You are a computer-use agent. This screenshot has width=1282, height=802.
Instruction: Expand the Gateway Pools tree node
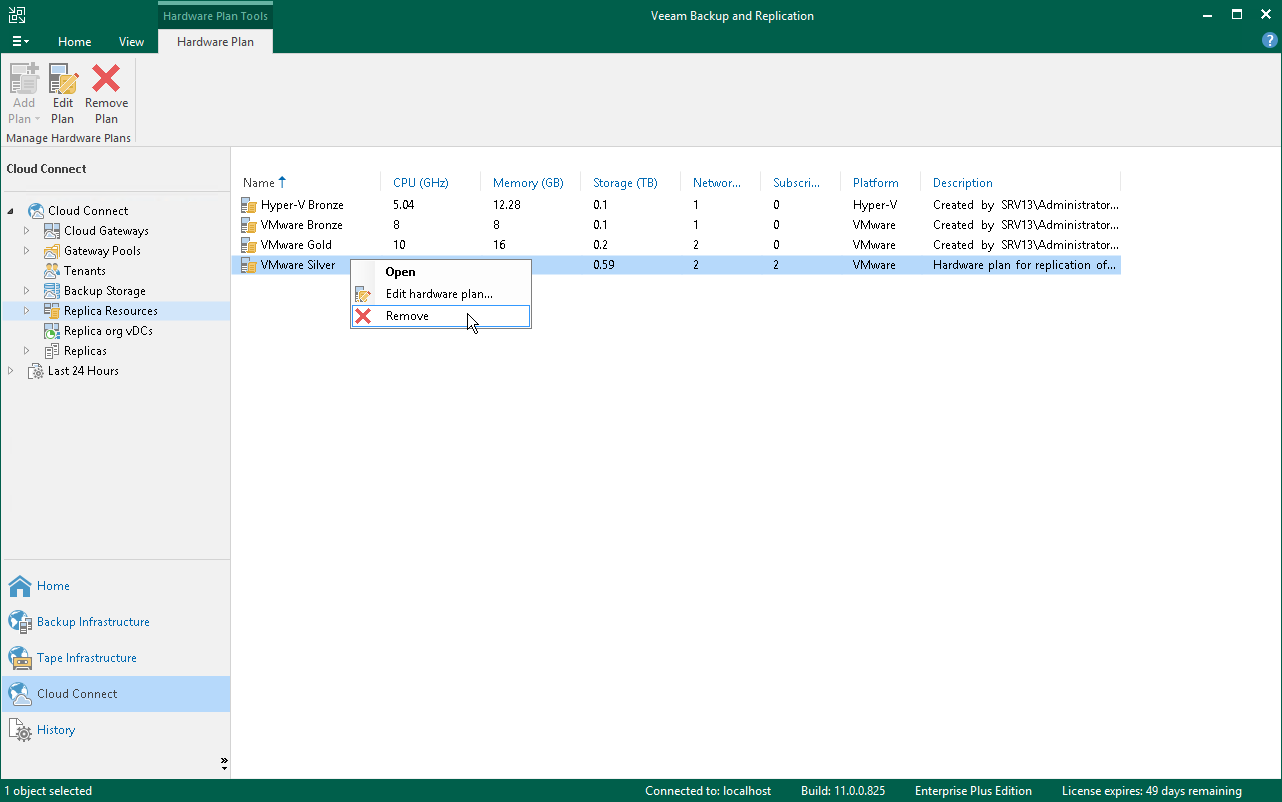tap(27, 251)
